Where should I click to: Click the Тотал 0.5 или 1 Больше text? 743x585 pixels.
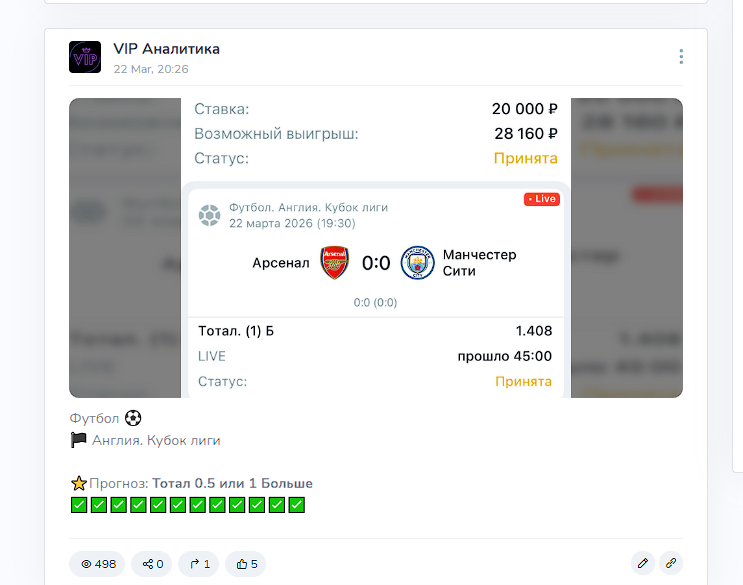(232, 484)
